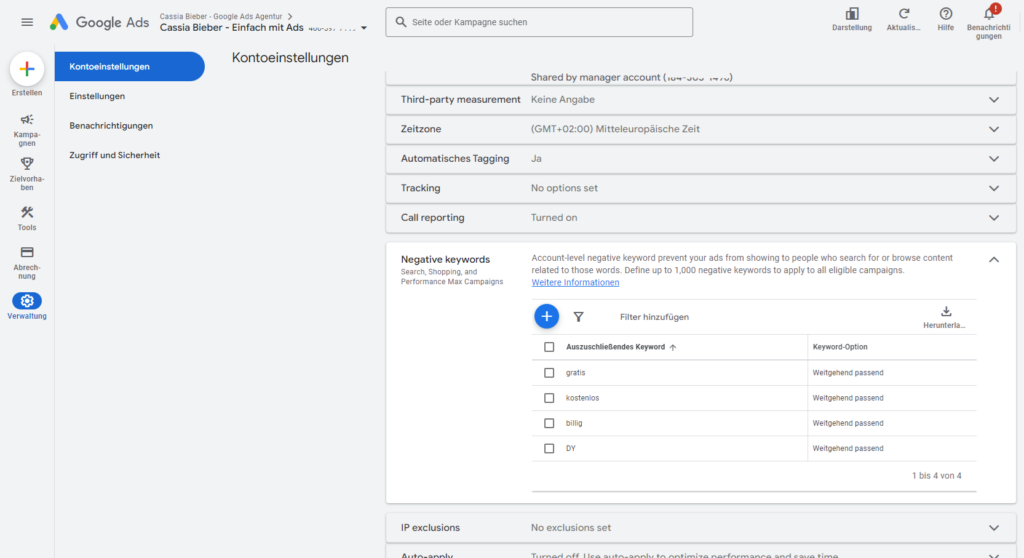The image size is (1024, 558).
Task: Select the checkbox for keyword billig
Action: (x=549, y=423)
